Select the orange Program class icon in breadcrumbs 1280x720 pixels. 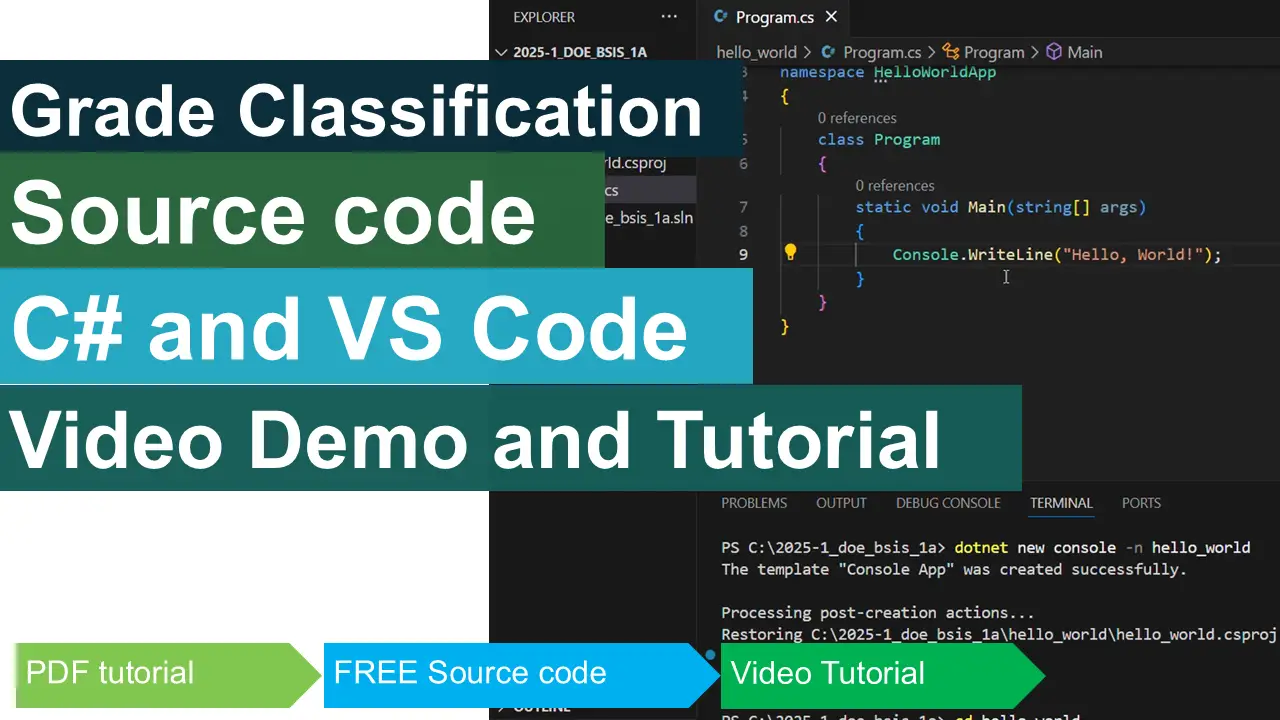(950, 52)
